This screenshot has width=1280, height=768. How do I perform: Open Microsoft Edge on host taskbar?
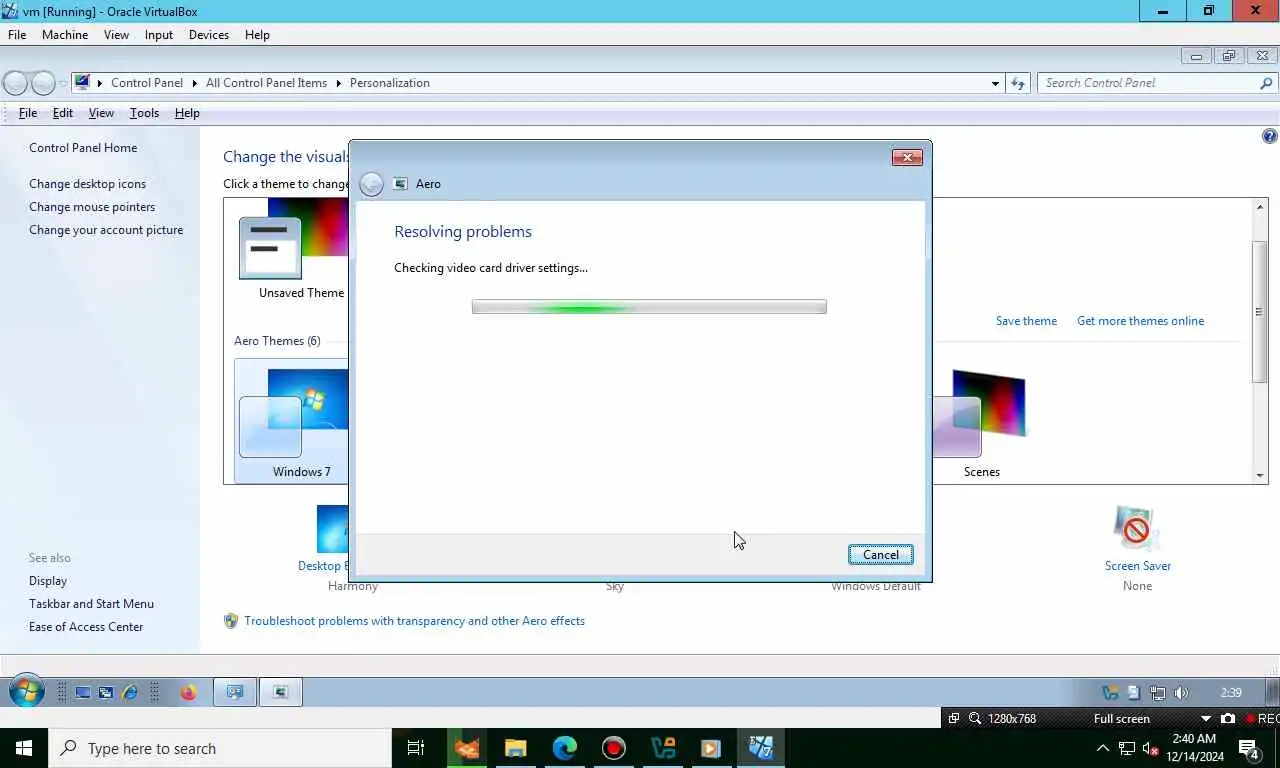(x=565, y=748)
